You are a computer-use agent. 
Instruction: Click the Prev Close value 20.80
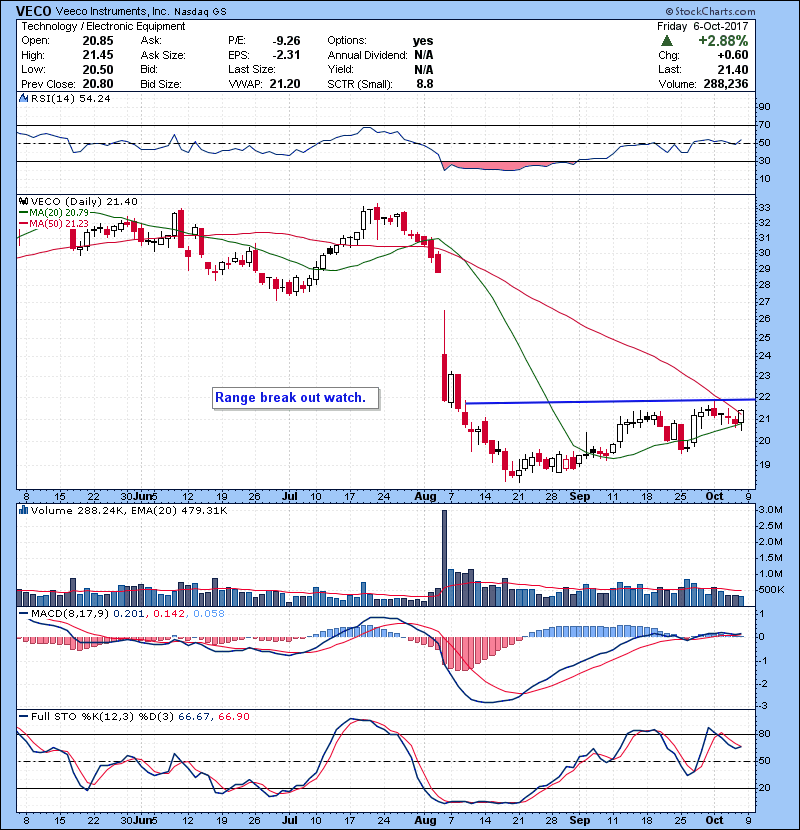coord(98,84)
